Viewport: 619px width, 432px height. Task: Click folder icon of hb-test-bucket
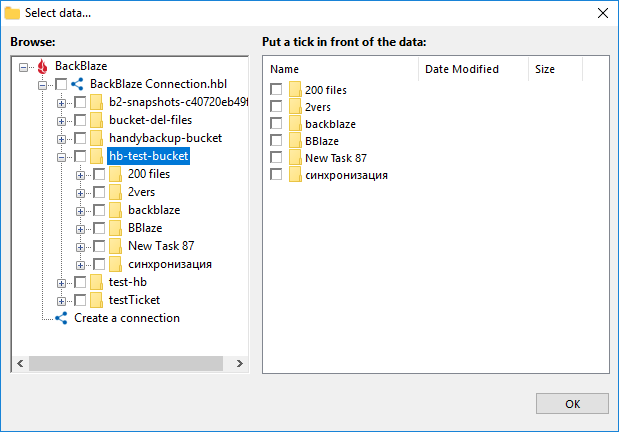[x=96, y=156]
